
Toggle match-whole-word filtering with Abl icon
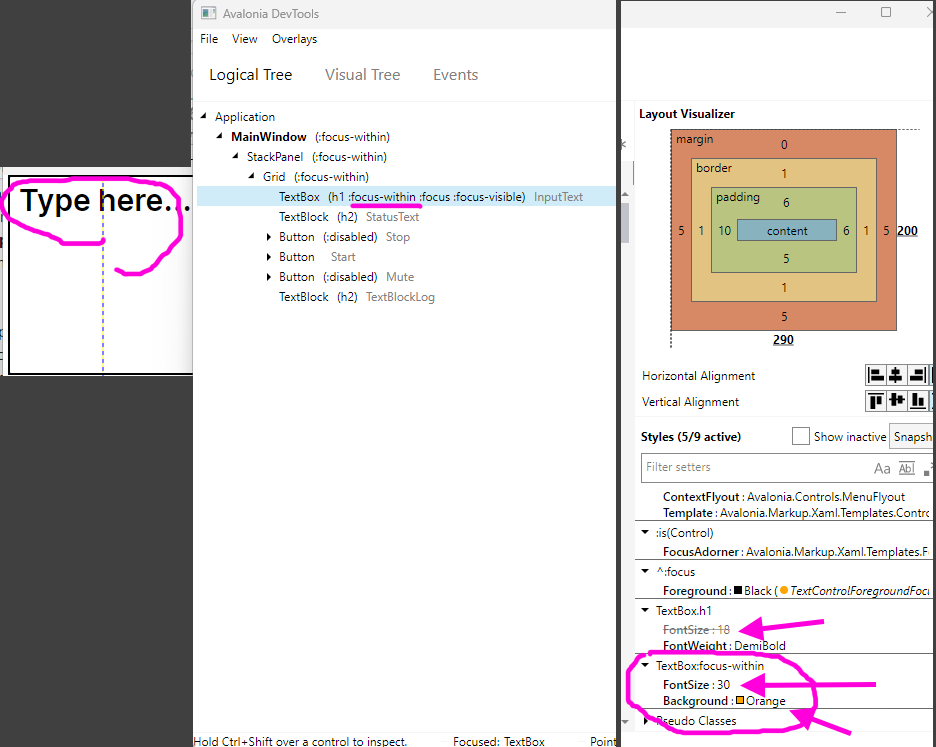(x=906, y=468)
